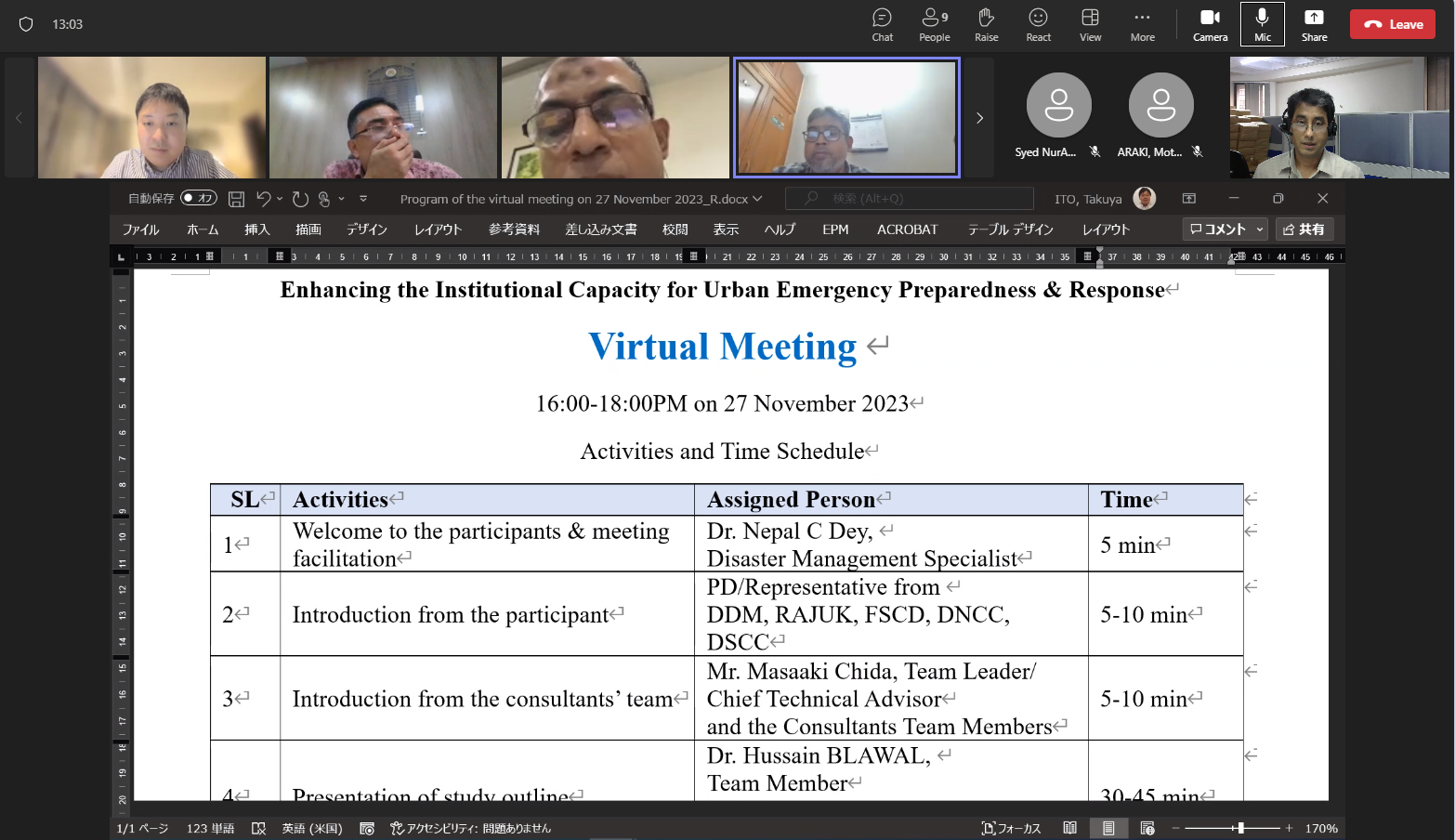Show the People participants list

point(934,24)
